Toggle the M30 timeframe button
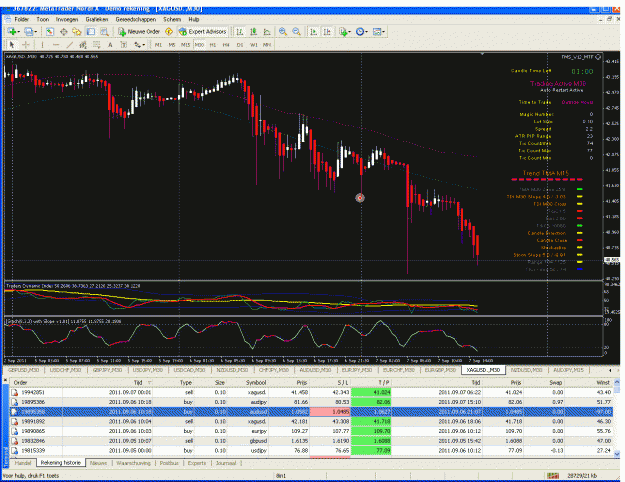 (199, 45)
